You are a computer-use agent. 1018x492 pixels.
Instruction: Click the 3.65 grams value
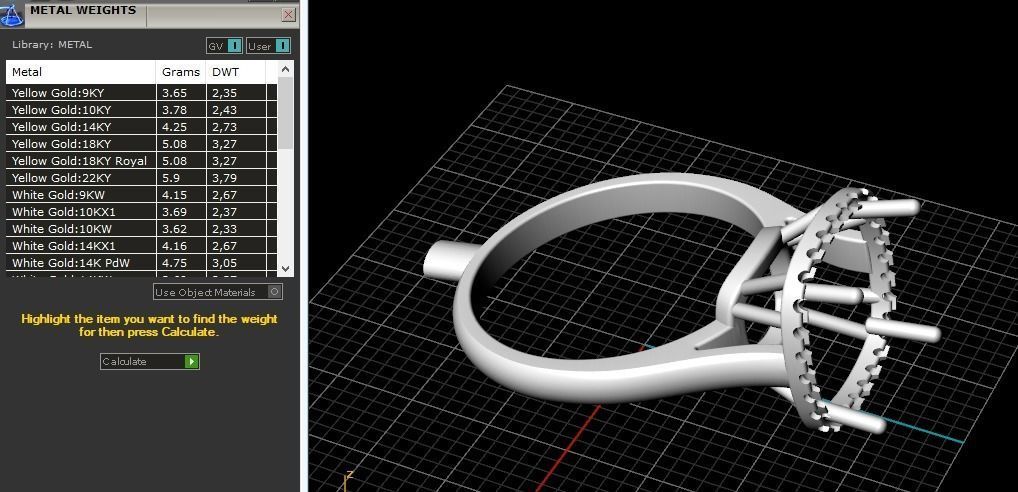tap(175, 93)
